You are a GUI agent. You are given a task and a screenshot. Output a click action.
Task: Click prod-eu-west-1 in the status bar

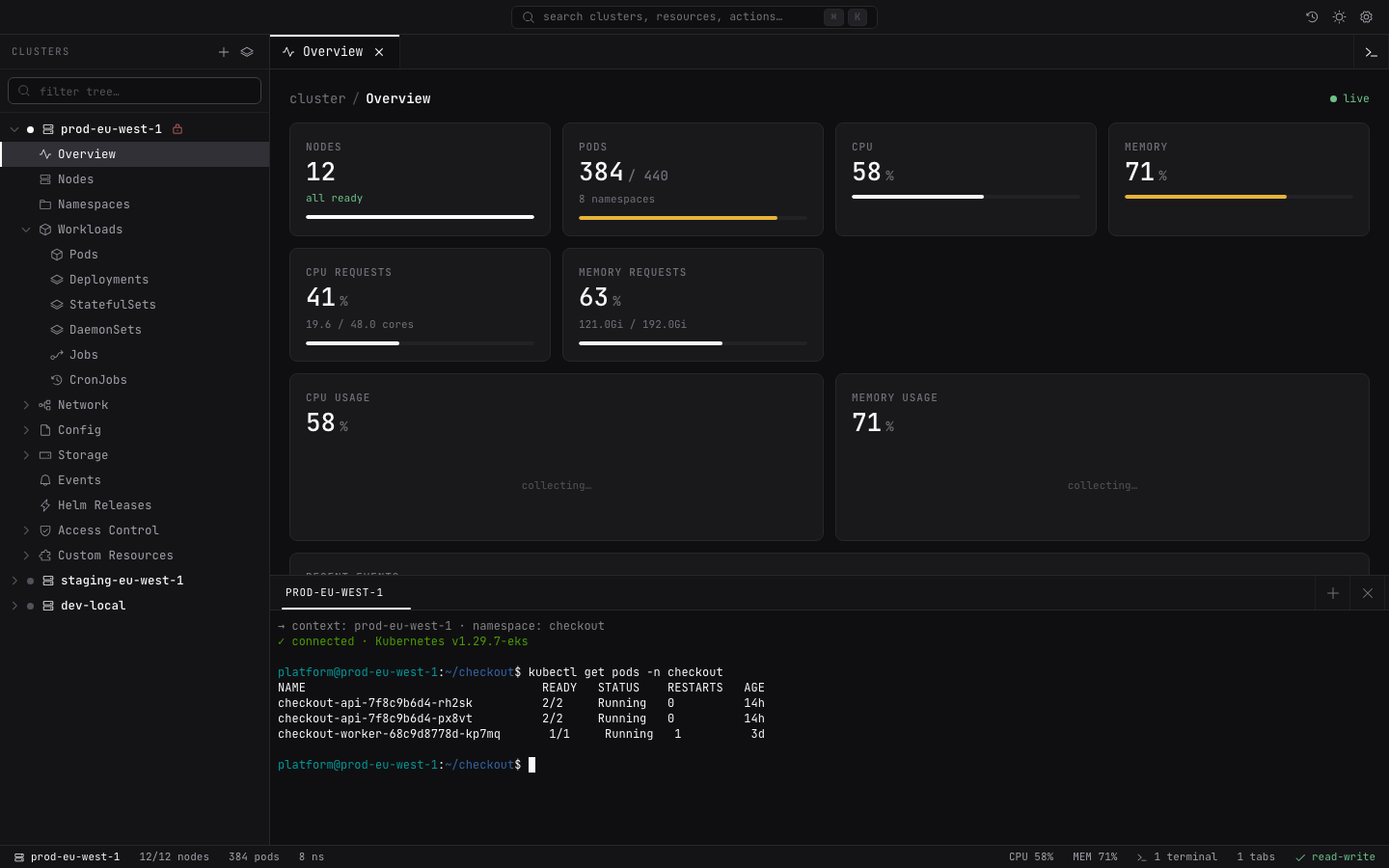click(67, 856)
